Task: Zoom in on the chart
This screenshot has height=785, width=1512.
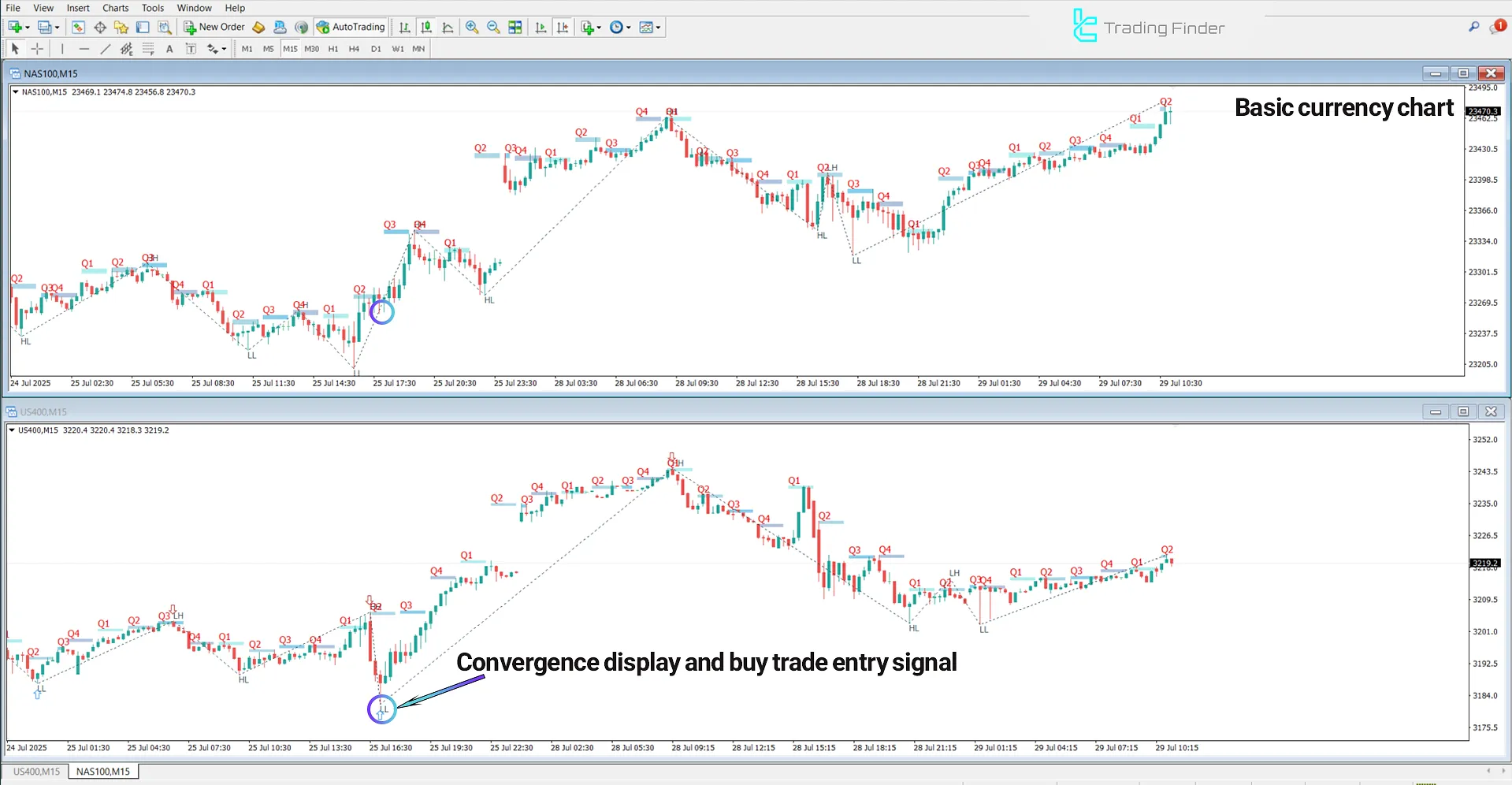Action: [x=472, y=27]
